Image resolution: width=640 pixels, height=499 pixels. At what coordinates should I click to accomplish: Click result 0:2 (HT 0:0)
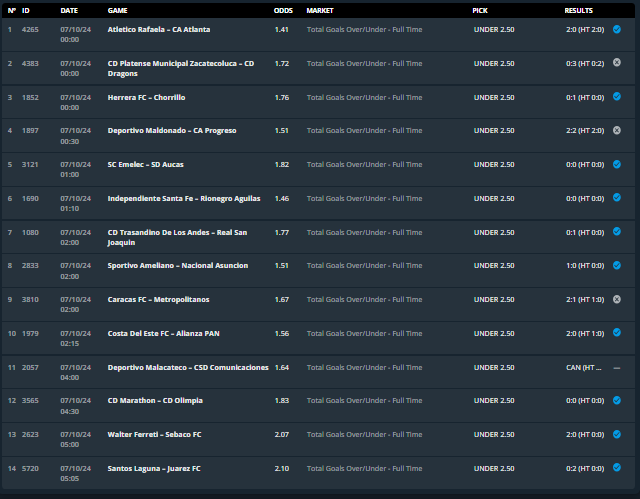[x=585, y=468]
